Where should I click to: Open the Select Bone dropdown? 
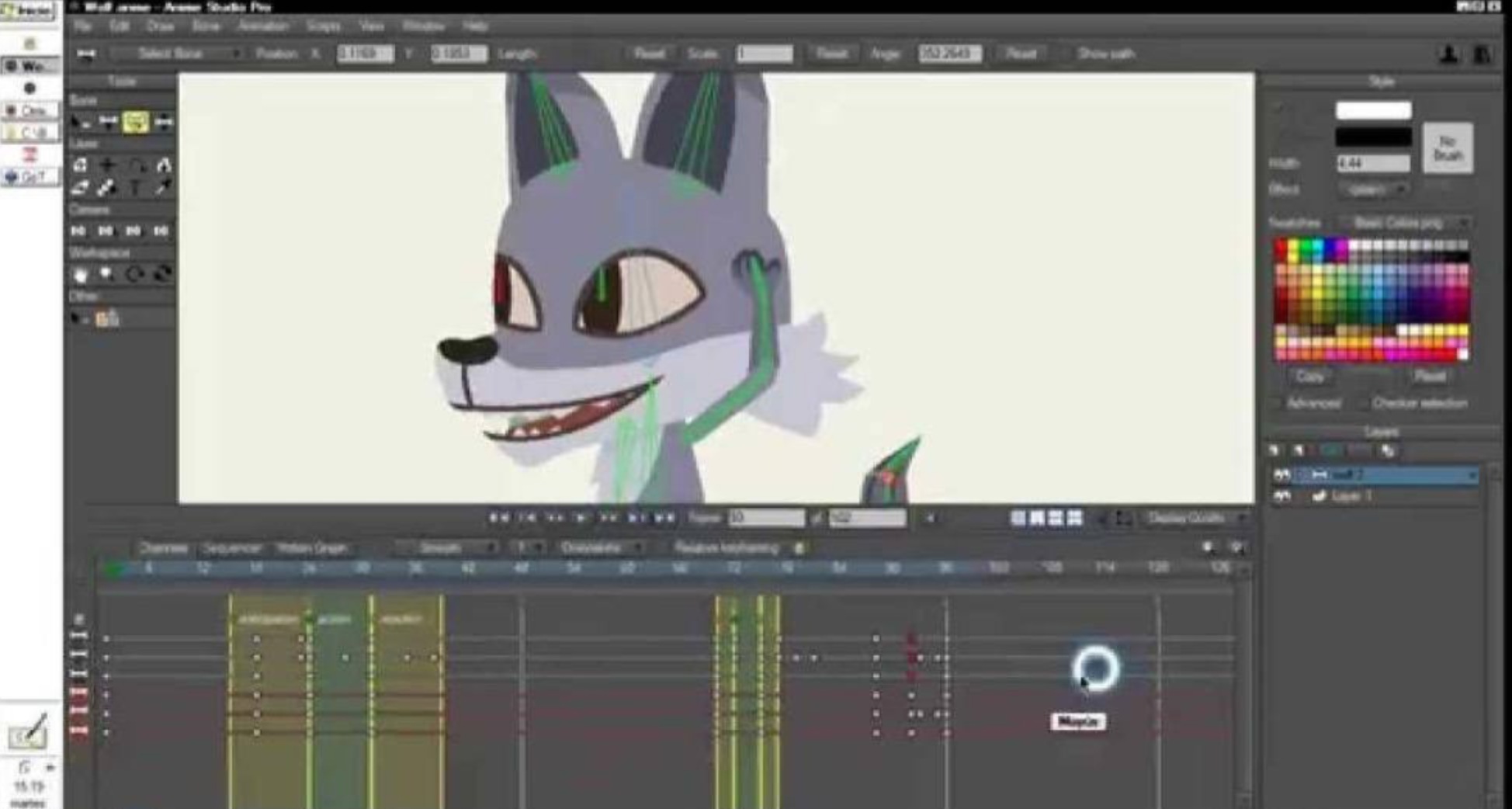[176, 54]
